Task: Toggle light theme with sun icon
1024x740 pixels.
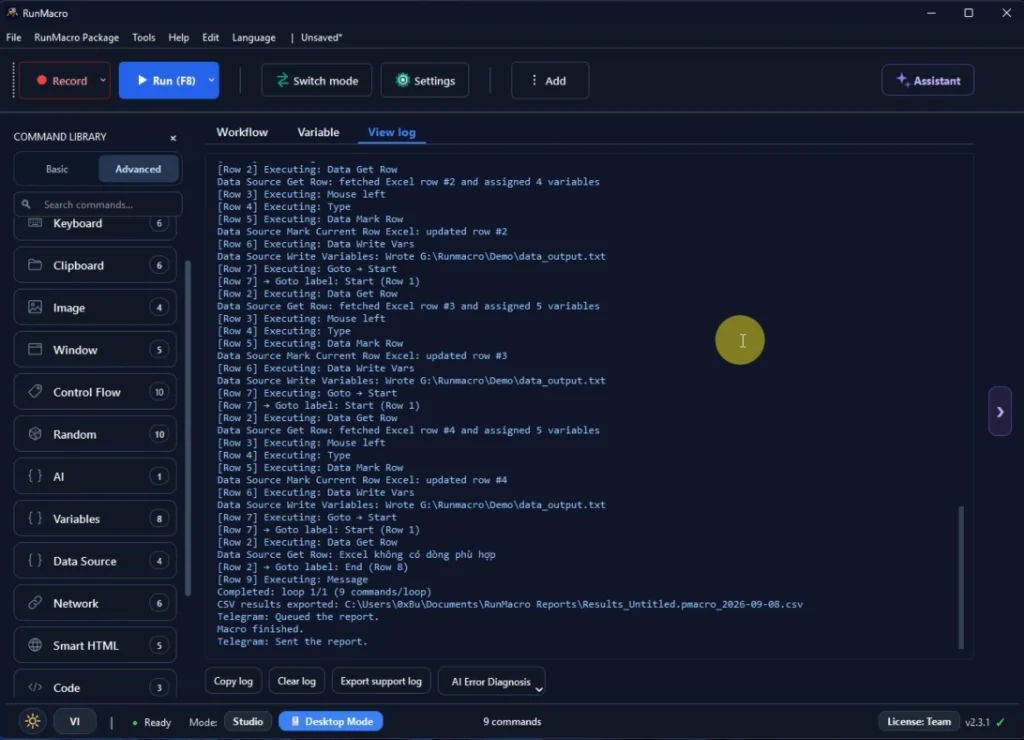Action: tap(32, 722)
